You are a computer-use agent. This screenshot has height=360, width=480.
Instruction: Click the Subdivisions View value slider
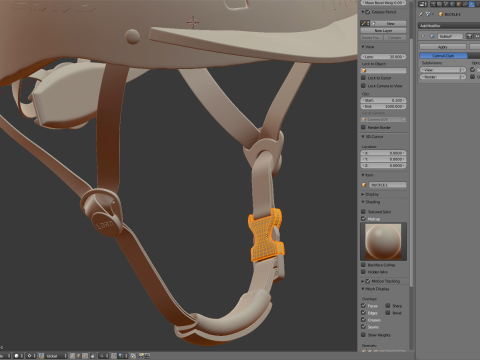pyautogui.click(x=443, y=70)
